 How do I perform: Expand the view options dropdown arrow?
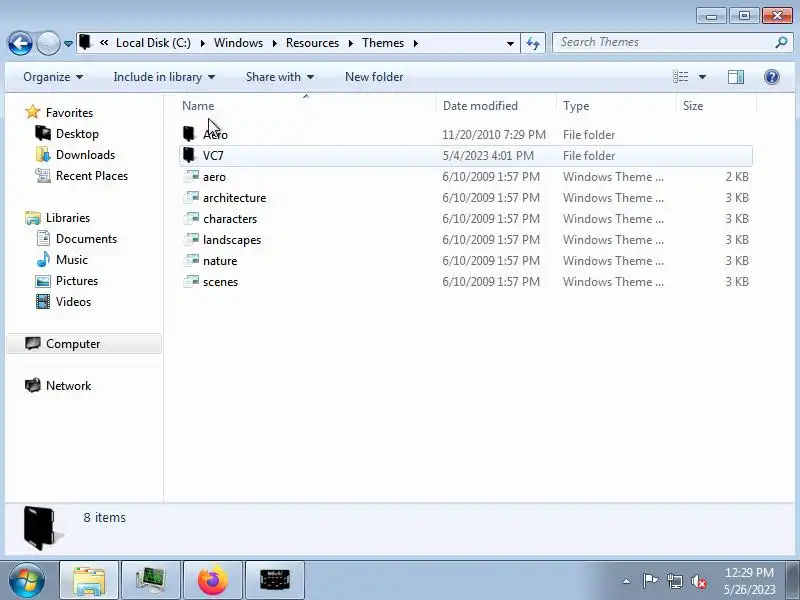coord(702,77)
